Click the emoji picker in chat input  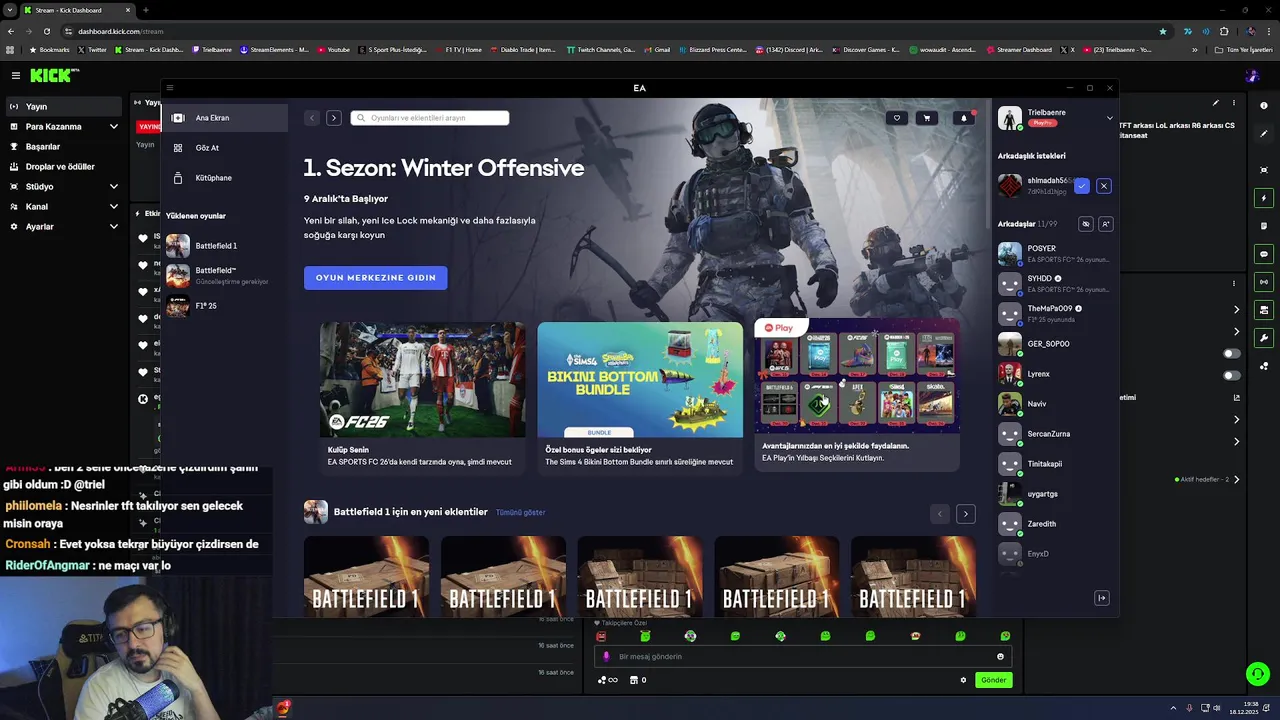point(1000,657)
